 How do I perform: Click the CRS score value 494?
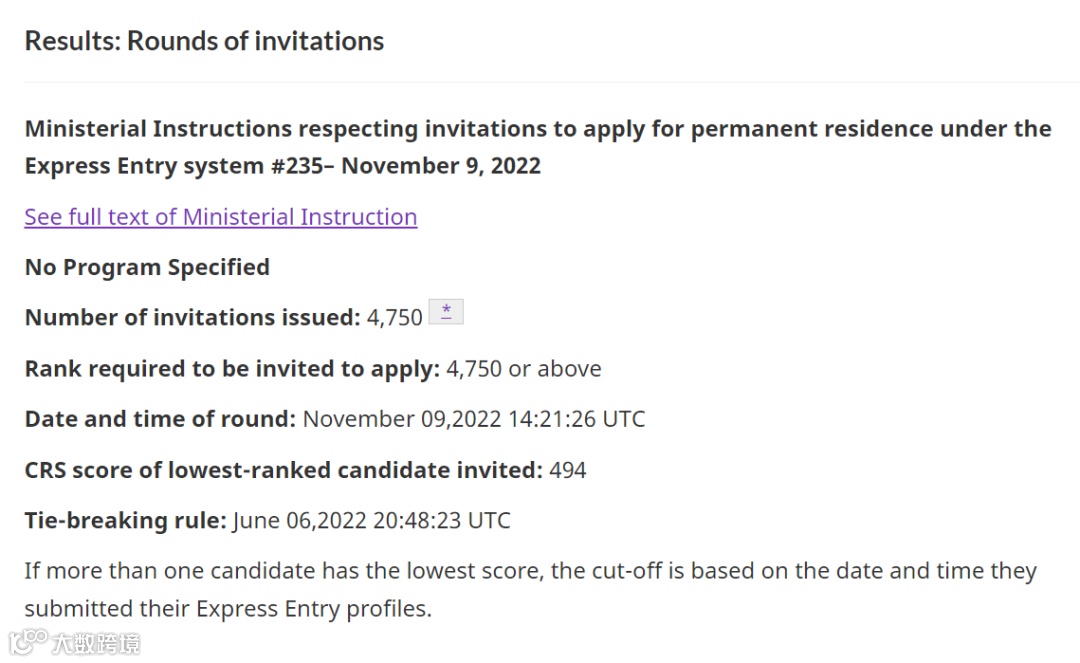click(x=568, y=469)
